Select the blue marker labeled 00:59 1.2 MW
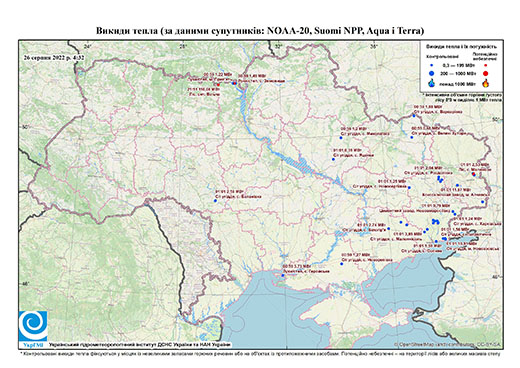Viewport: 520px width, 368px height. coord(341,137)
